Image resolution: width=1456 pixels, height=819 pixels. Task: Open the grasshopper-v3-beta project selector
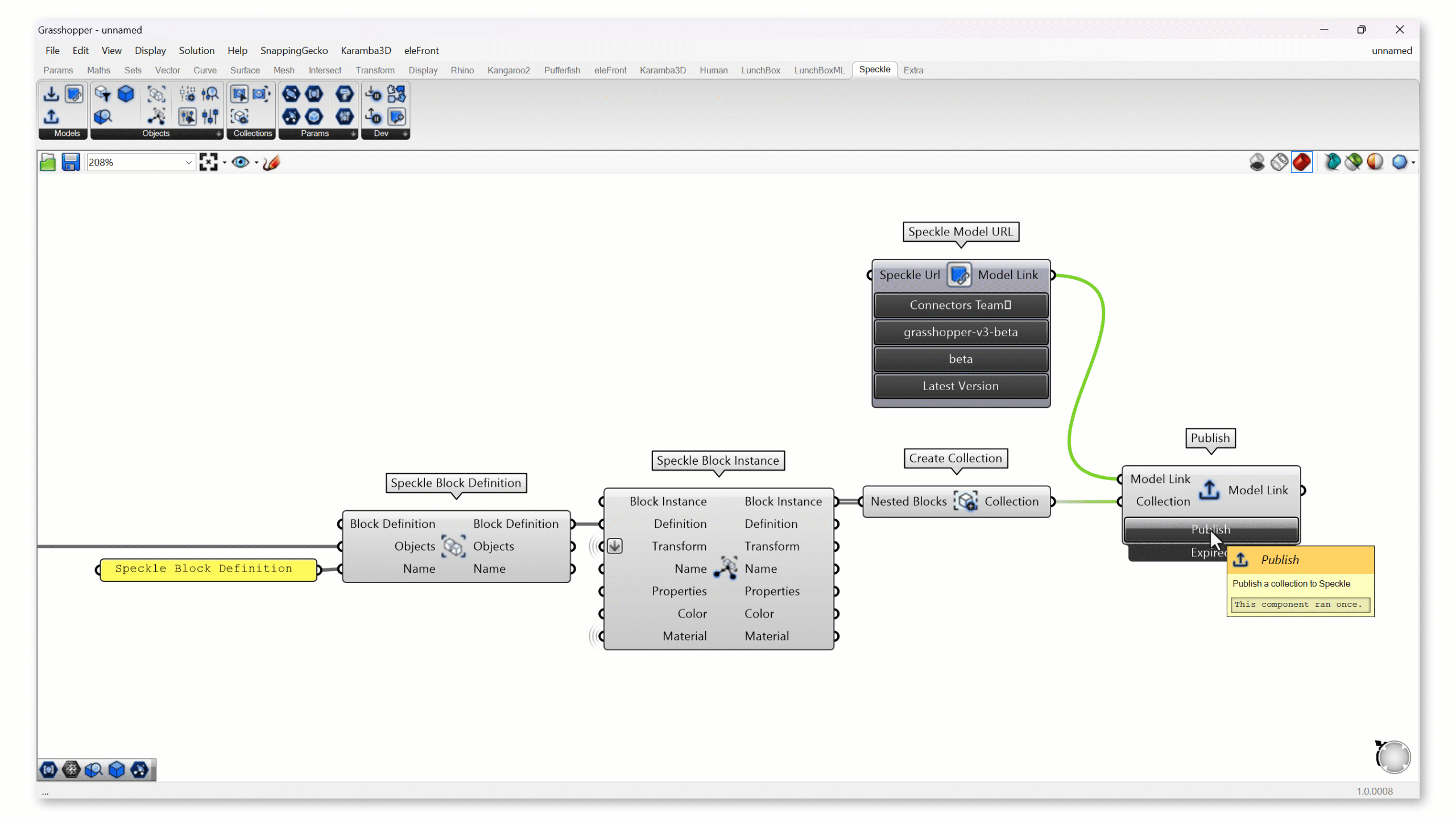pos(961,332)
